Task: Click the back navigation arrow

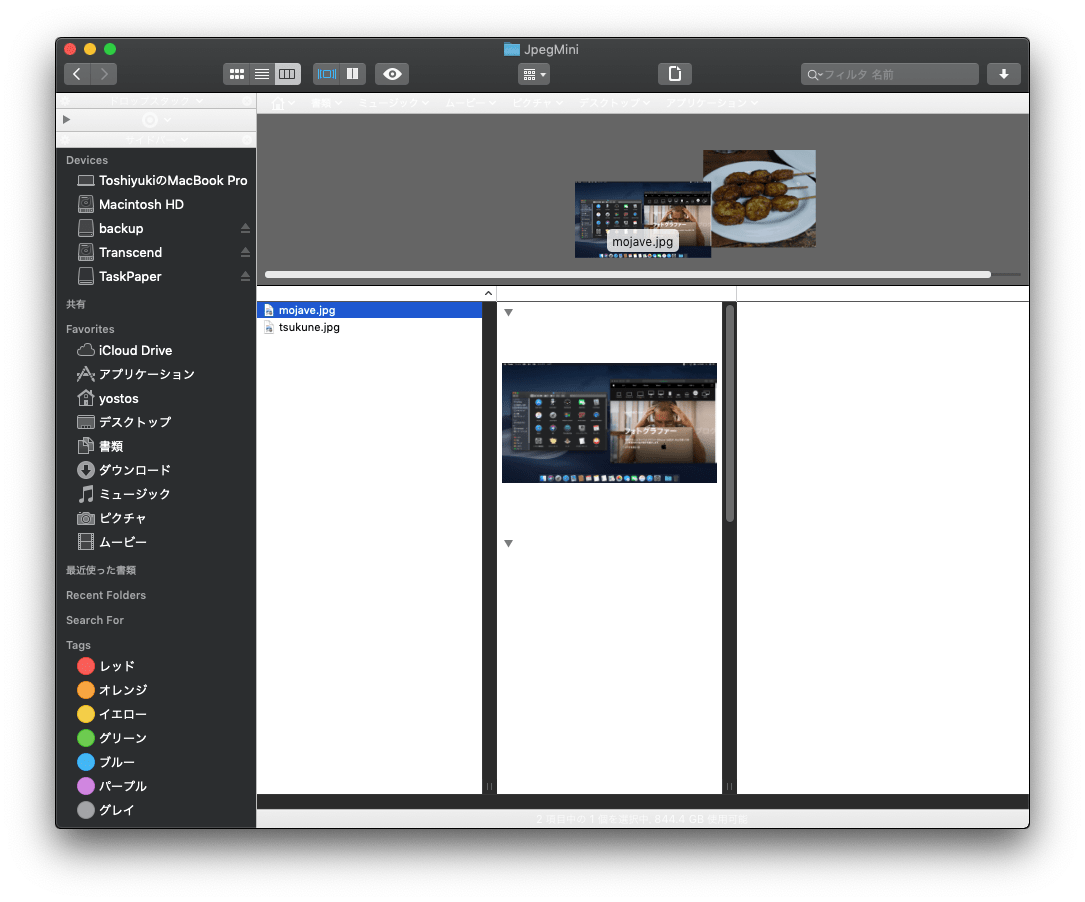Action: click(x=78, y=74)
